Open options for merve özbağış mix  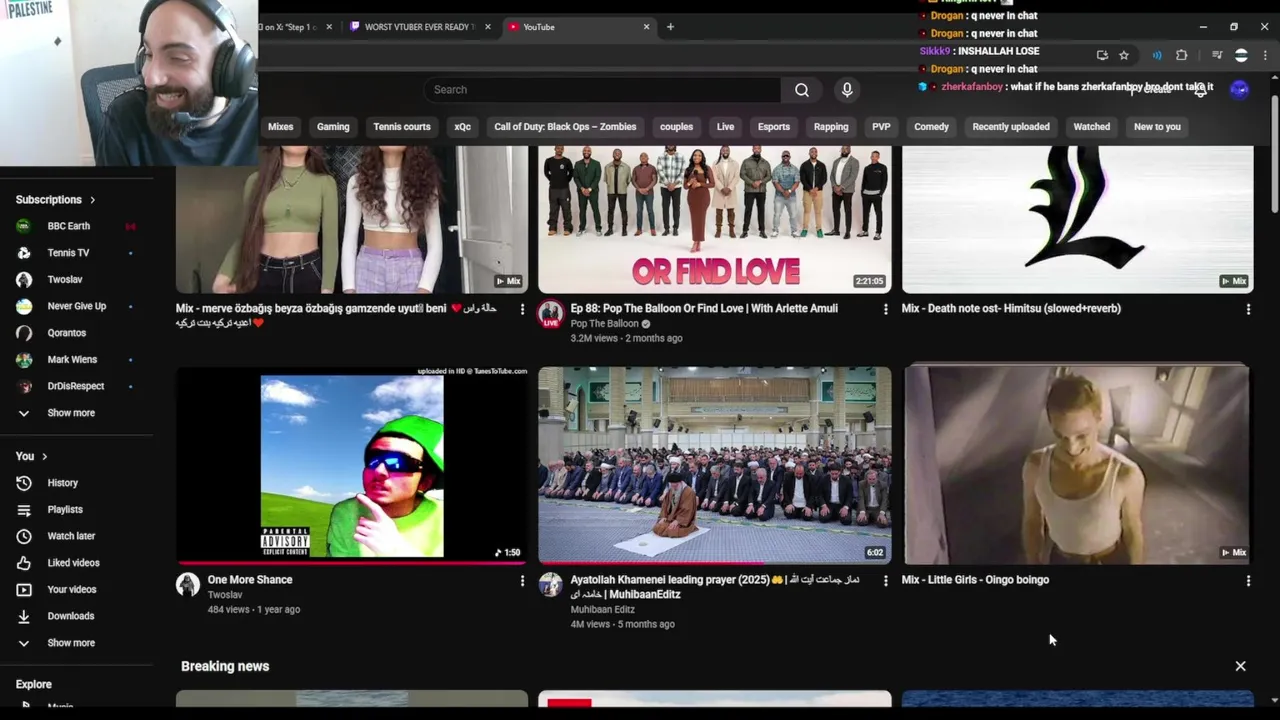tap(522, 310)
